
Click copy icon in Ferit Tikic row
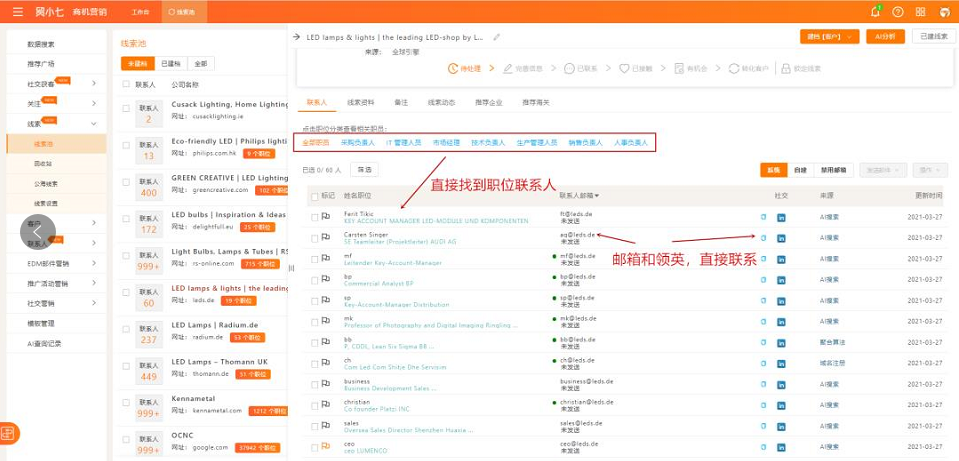point(763,217)
